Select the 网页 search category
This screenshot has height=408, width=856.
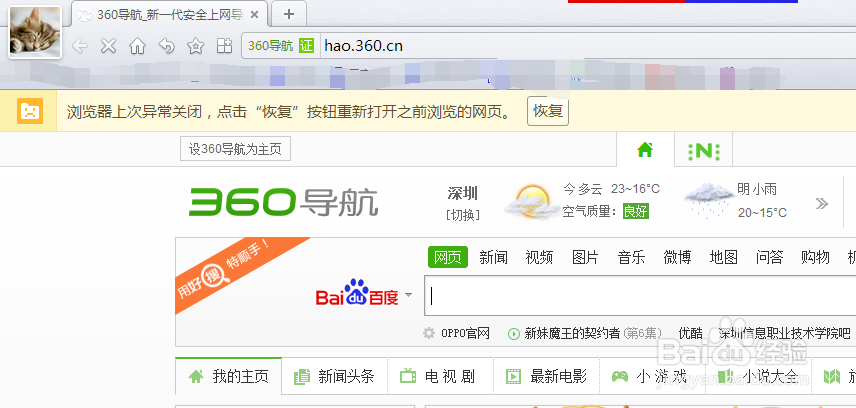tap(448, 257)
